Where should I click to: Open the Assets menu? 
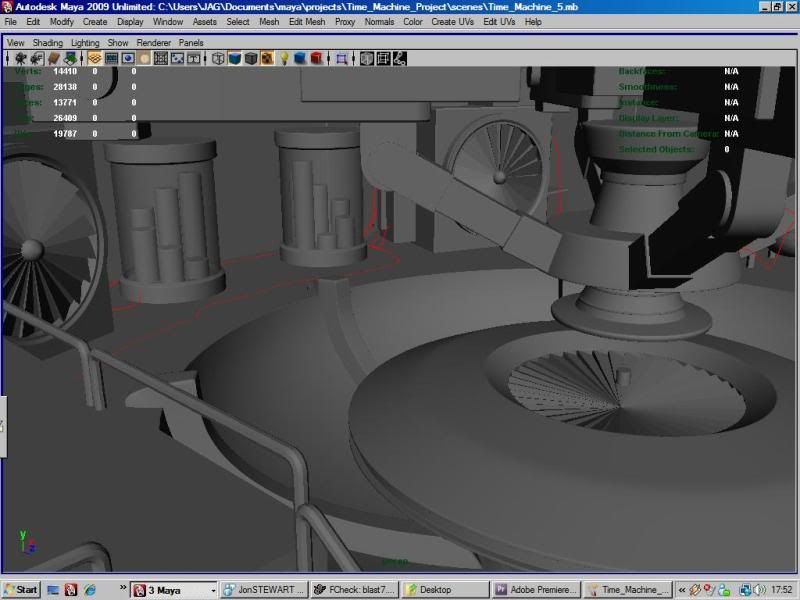tap(205, 22)
